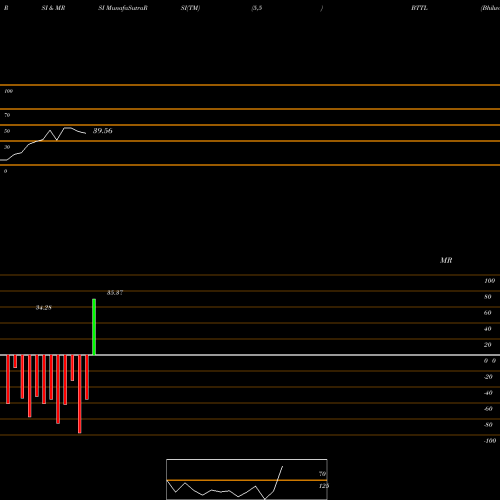Click the 30 level label on RSI axis
This screenshot has height=500, width=500.
pyautogui.click(x=7, y=147)
